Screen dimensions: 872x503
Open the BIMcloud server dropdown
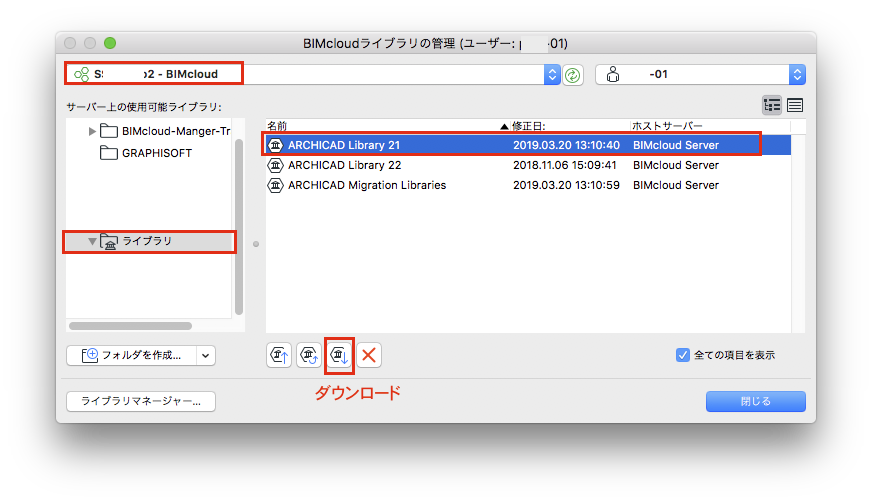552,75
